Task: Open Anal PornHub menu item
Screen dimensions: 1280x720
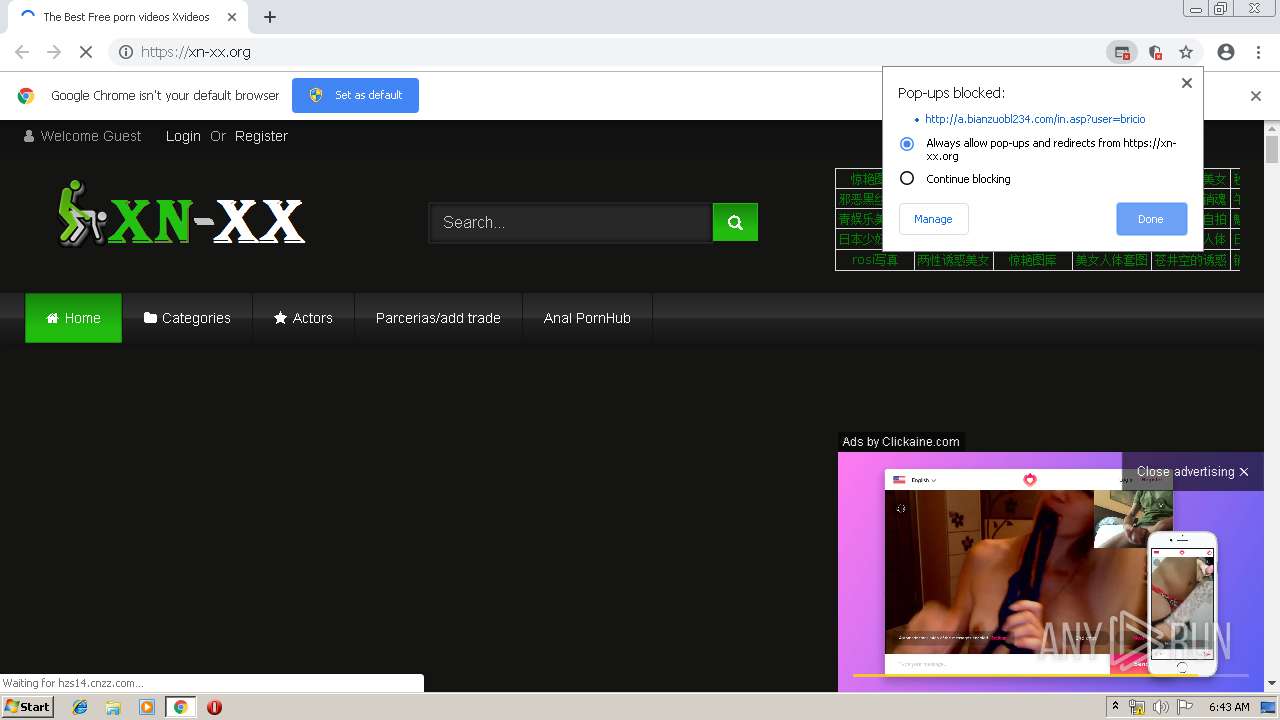Action: (587, 318)
